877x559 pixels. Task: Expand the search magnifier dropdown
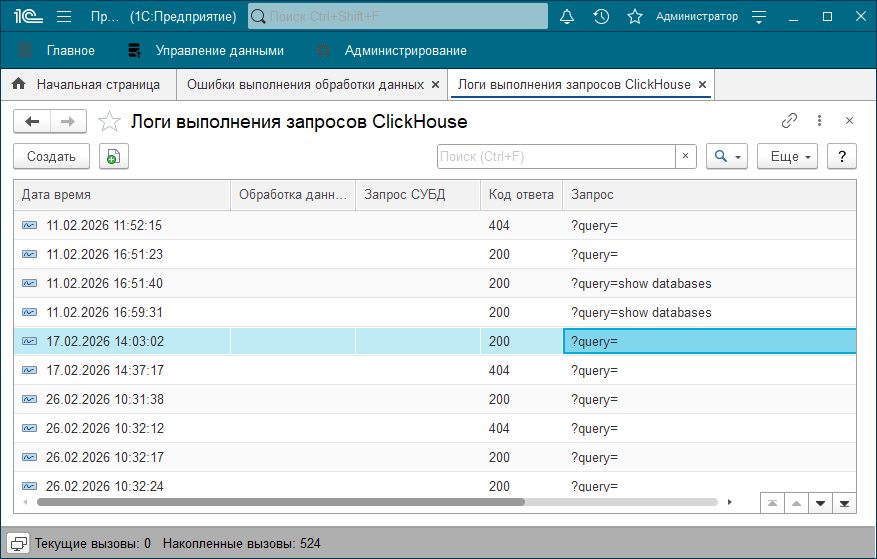(x=727, y=157)
